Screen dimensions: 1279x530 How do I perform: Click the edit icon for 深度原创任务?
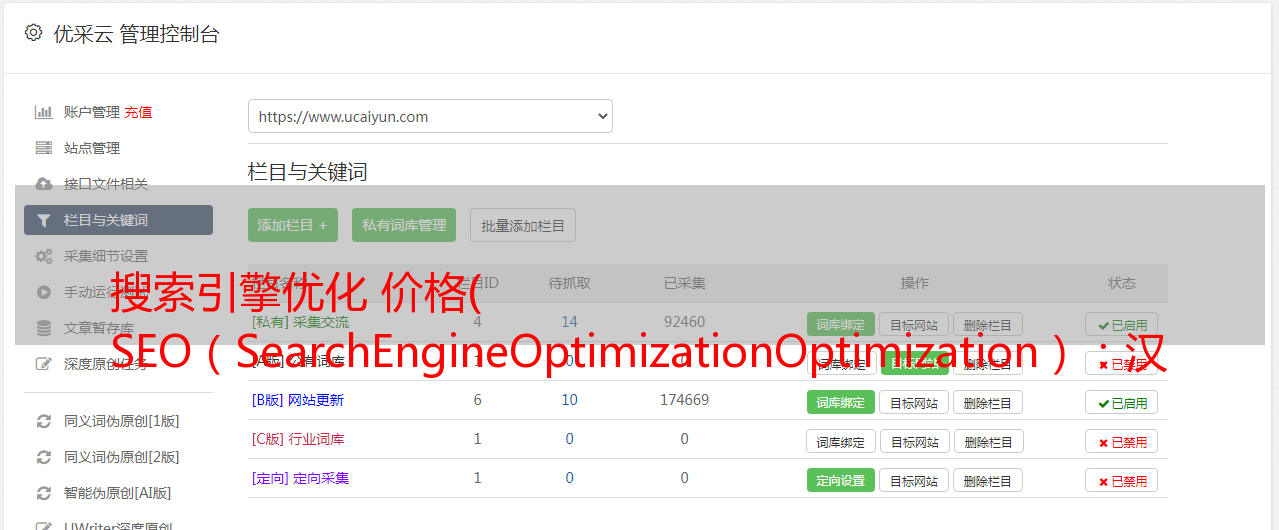(43, 364)
